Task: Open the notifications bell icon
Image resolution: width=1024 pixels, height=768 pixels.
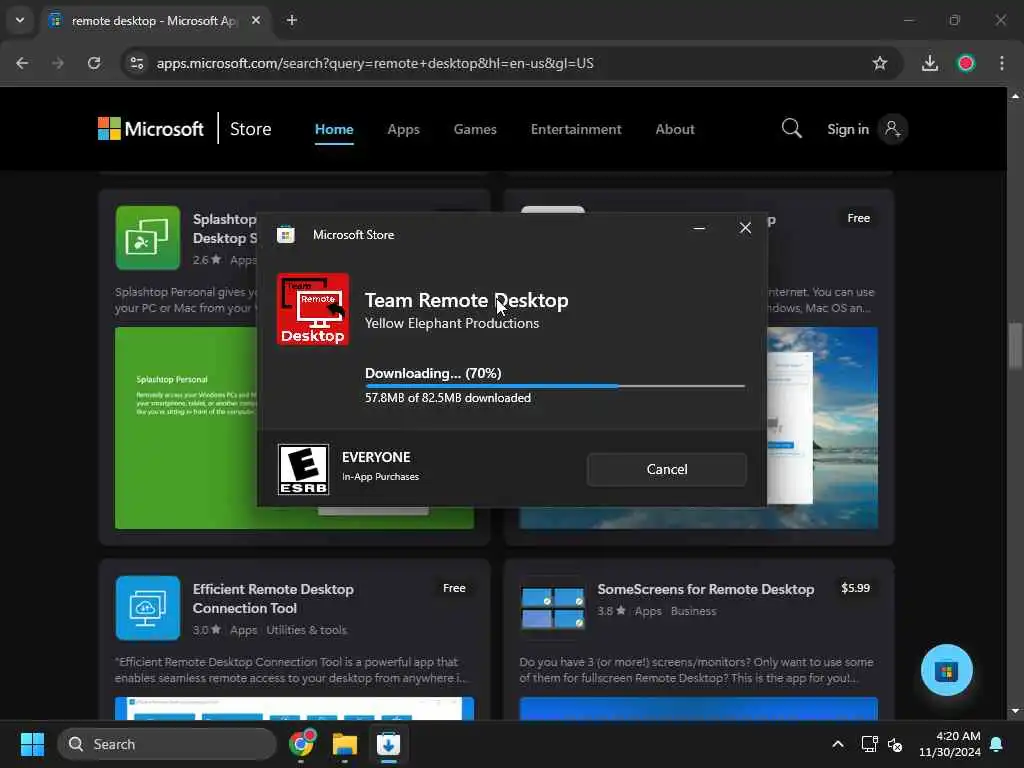Action: coord(997,744)
